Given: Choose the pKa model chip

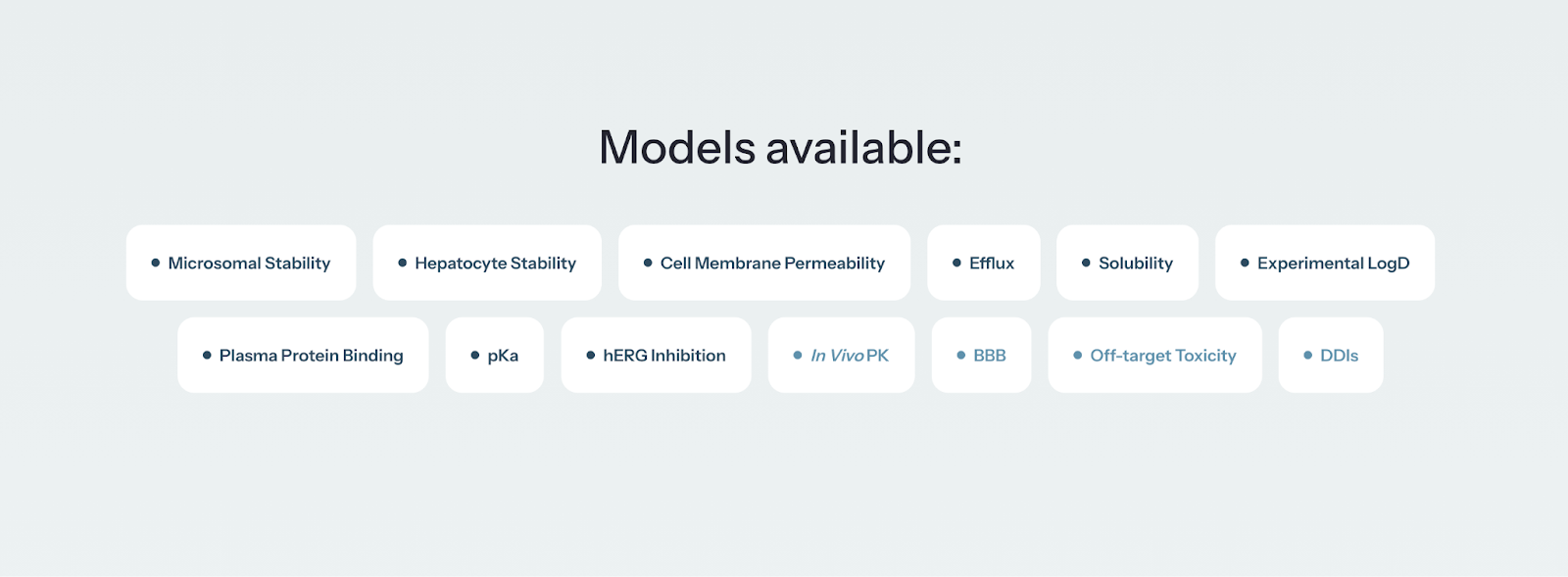Looking at the screenshot, I should (495, 355).
